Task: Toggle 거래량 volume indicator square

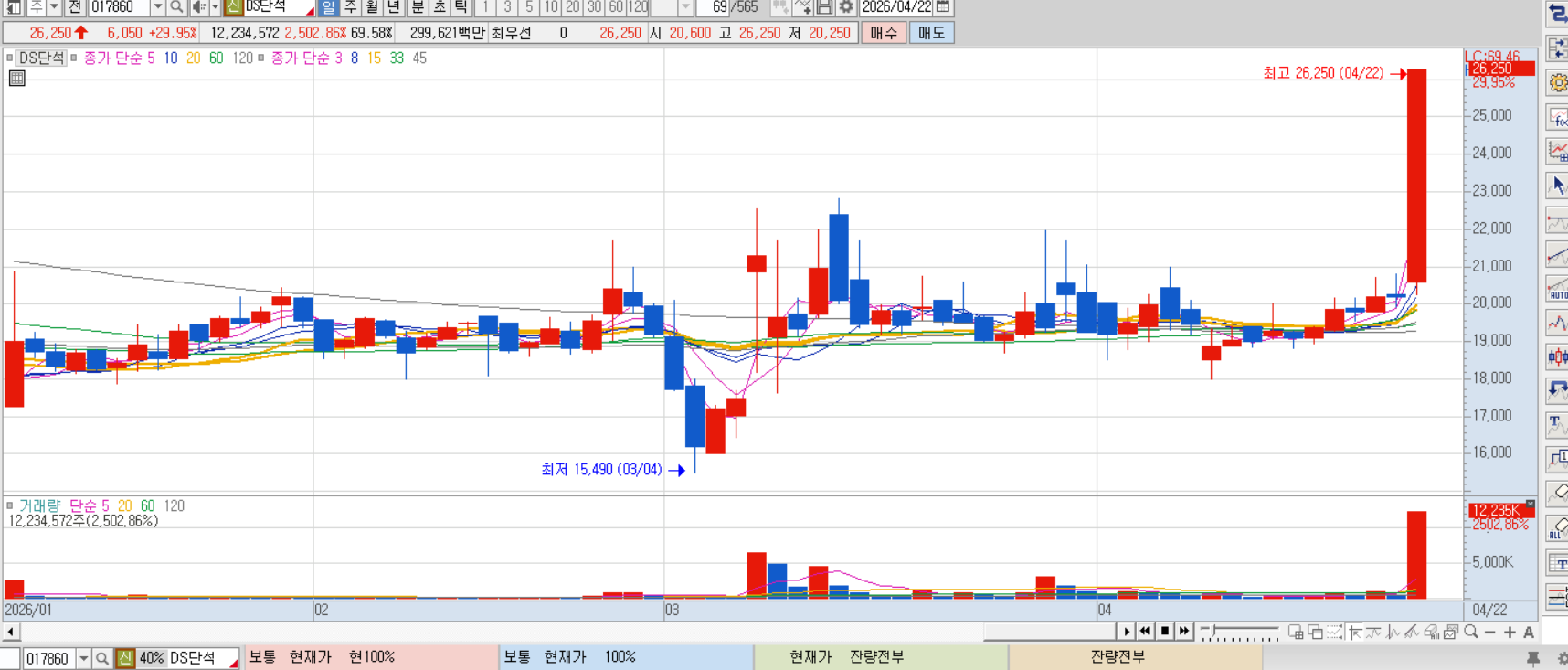Action: click(10, 505)
